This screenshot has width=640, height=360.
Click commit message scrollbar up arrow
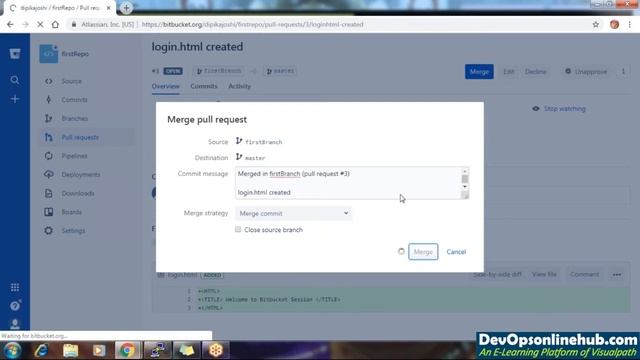click(x=464, y=171)
